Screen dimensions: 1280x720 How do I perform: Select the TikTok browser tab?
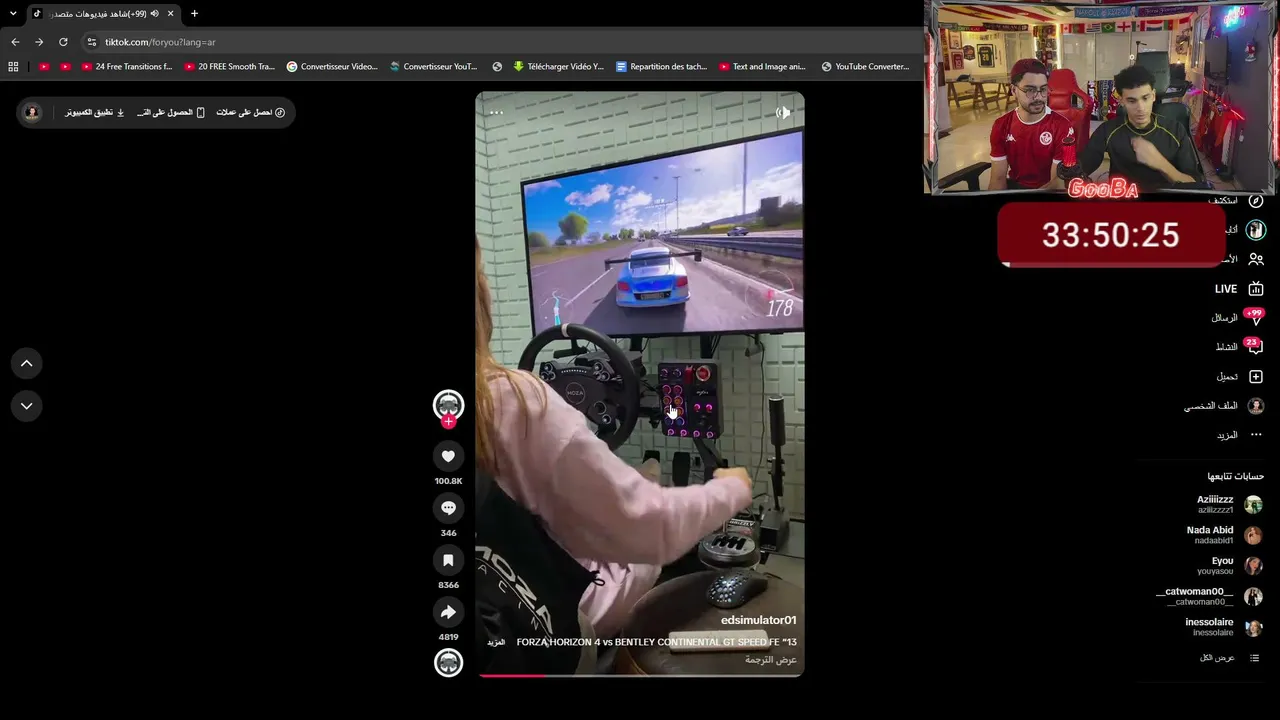[103, 14]
